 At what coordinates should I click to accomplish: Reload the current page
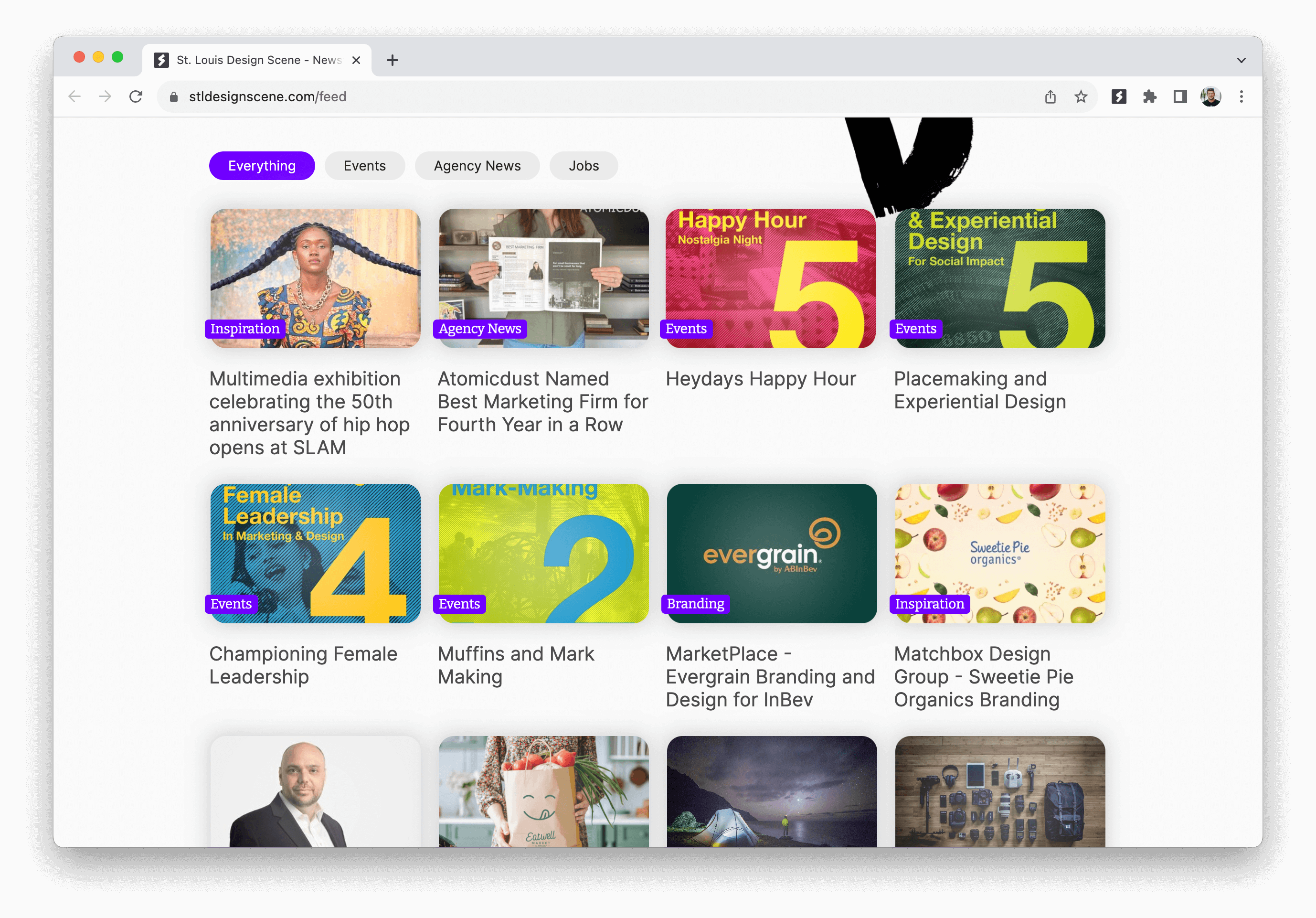[x=136, y=96]
